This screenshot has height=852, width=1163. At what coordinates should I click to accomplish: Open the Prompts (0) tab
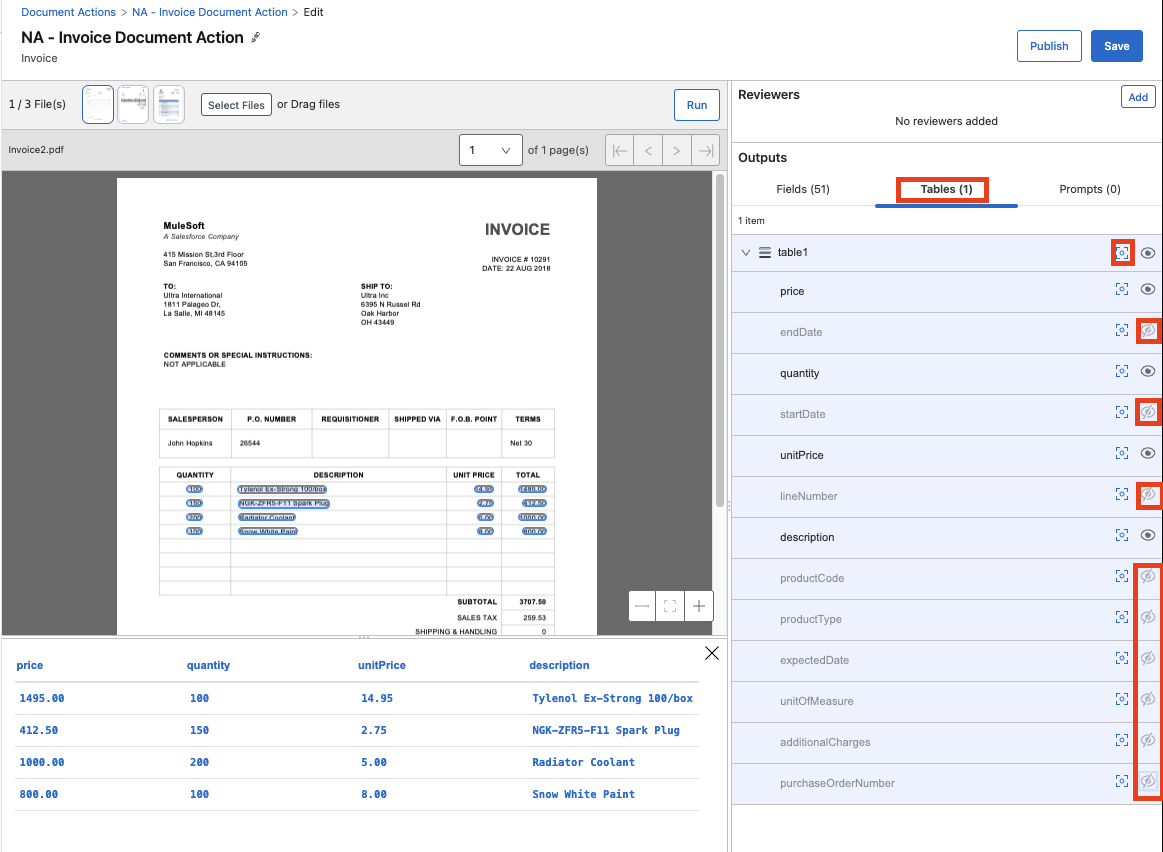coord(1089,189)
